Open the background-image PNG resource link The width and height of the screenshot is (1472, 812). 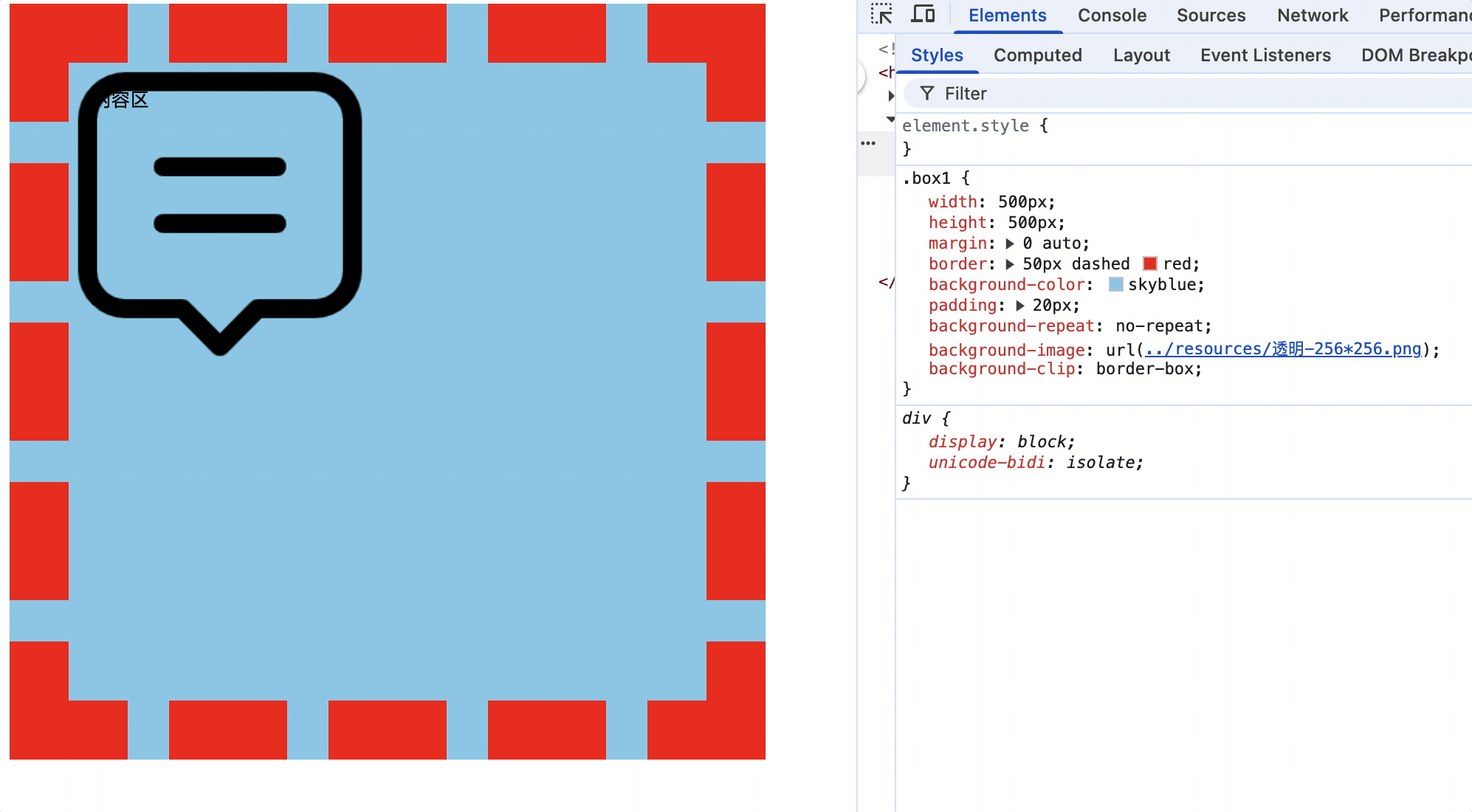[1283, 349]
